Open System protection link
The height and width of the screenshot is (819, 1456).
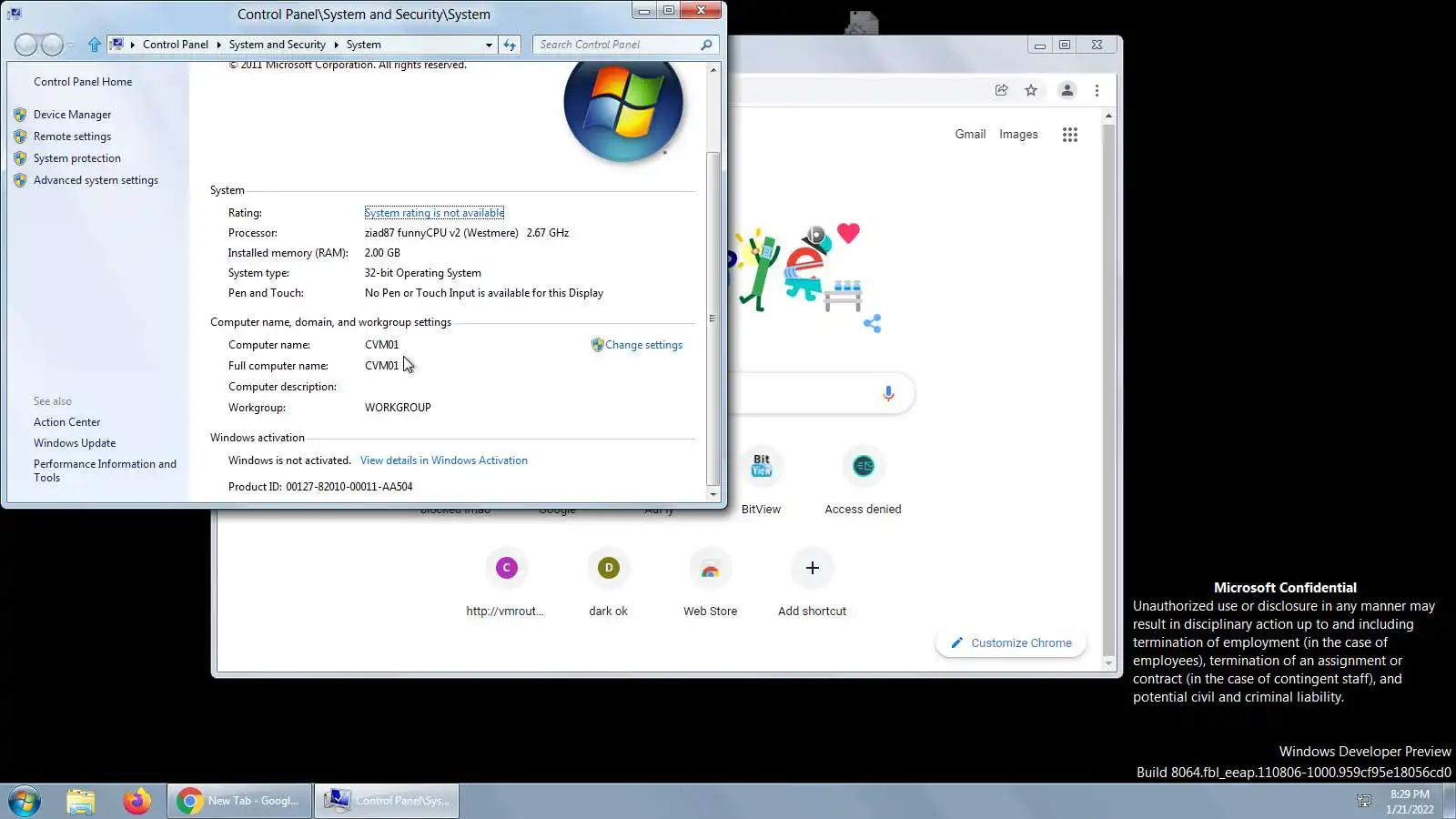(x=77, y=158)
